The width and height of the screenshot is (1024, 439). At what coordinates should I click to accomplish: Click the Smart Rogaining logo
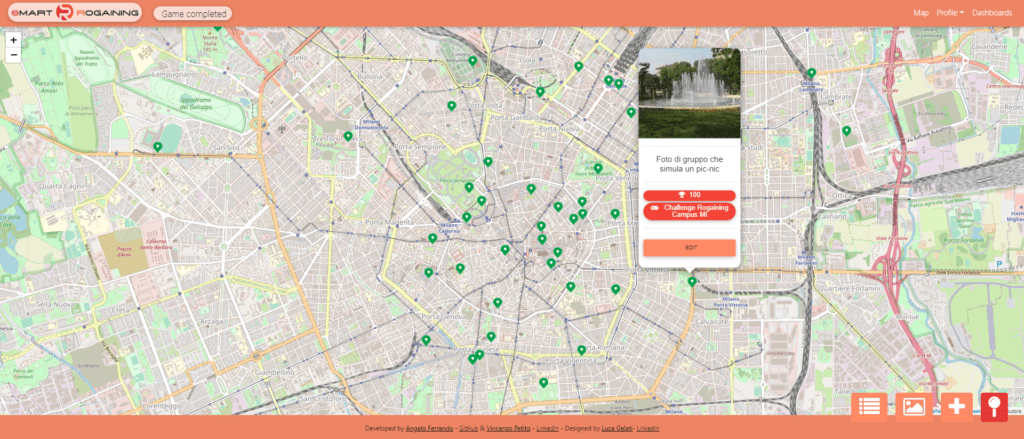[74, 12]
